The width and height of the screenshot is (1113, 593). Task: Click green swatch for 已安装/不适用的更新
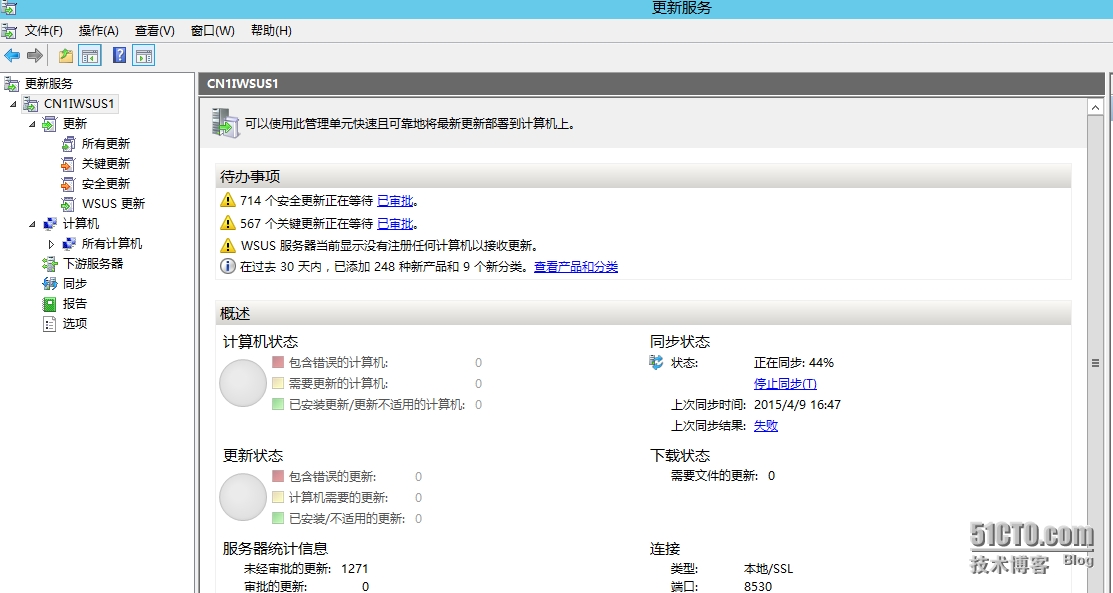tap(278, 518)
